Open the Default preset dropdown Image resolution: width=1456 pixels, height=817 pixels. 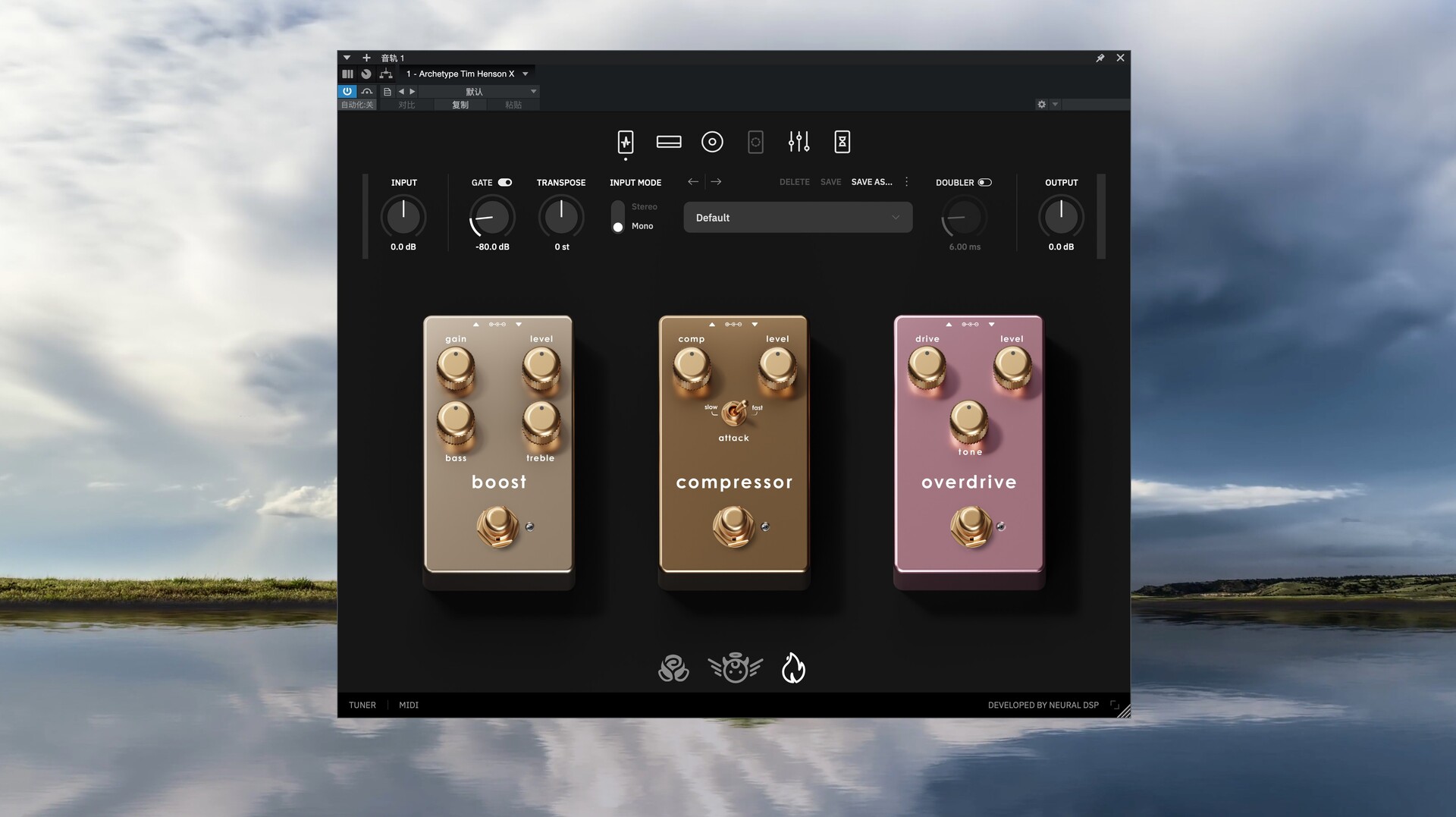797,218
